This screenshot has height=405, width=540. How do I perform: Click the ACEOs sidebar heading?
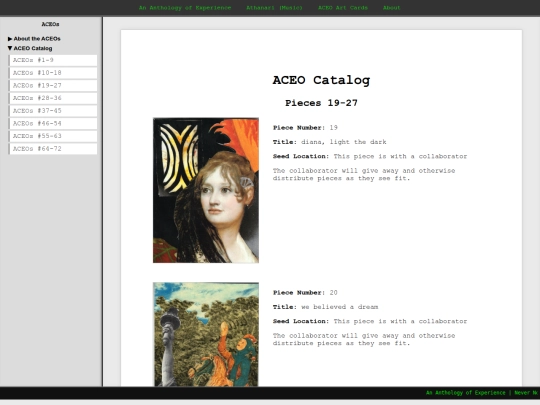click(50, 24)
